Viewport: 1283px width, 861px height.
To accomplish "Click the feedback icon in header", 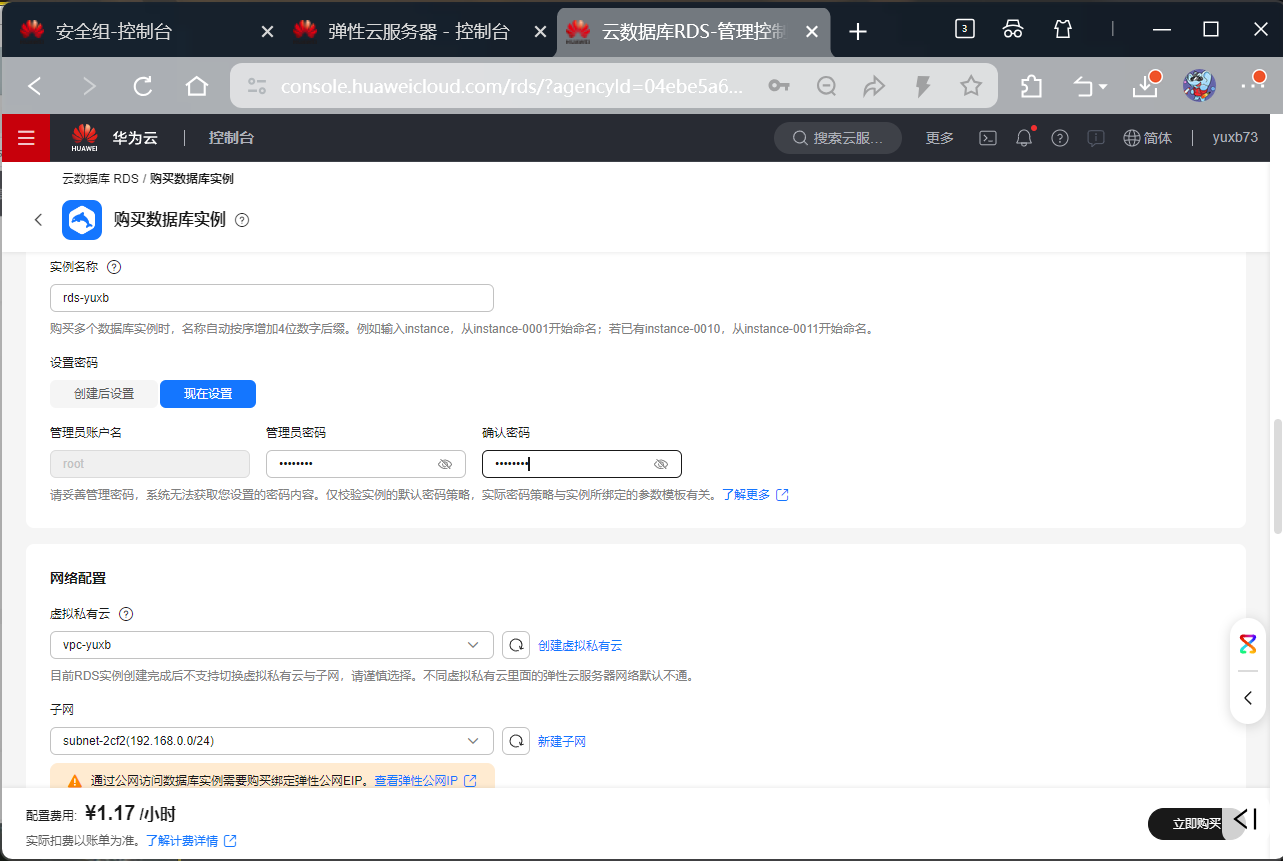I will (1096, 138).
